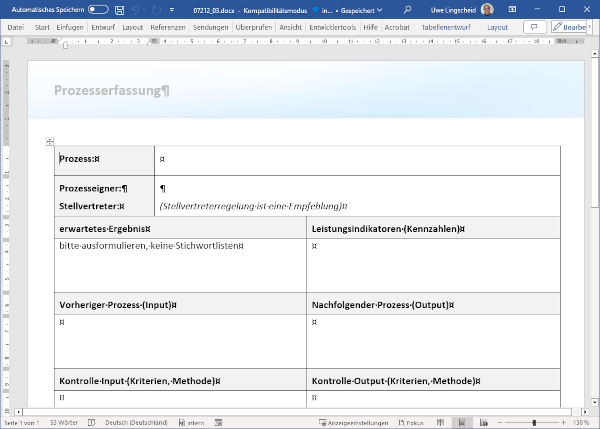The height and width of the screenshot is (429, 600).
Task: Click the 130 % zoom level
Action: (583, 423)
